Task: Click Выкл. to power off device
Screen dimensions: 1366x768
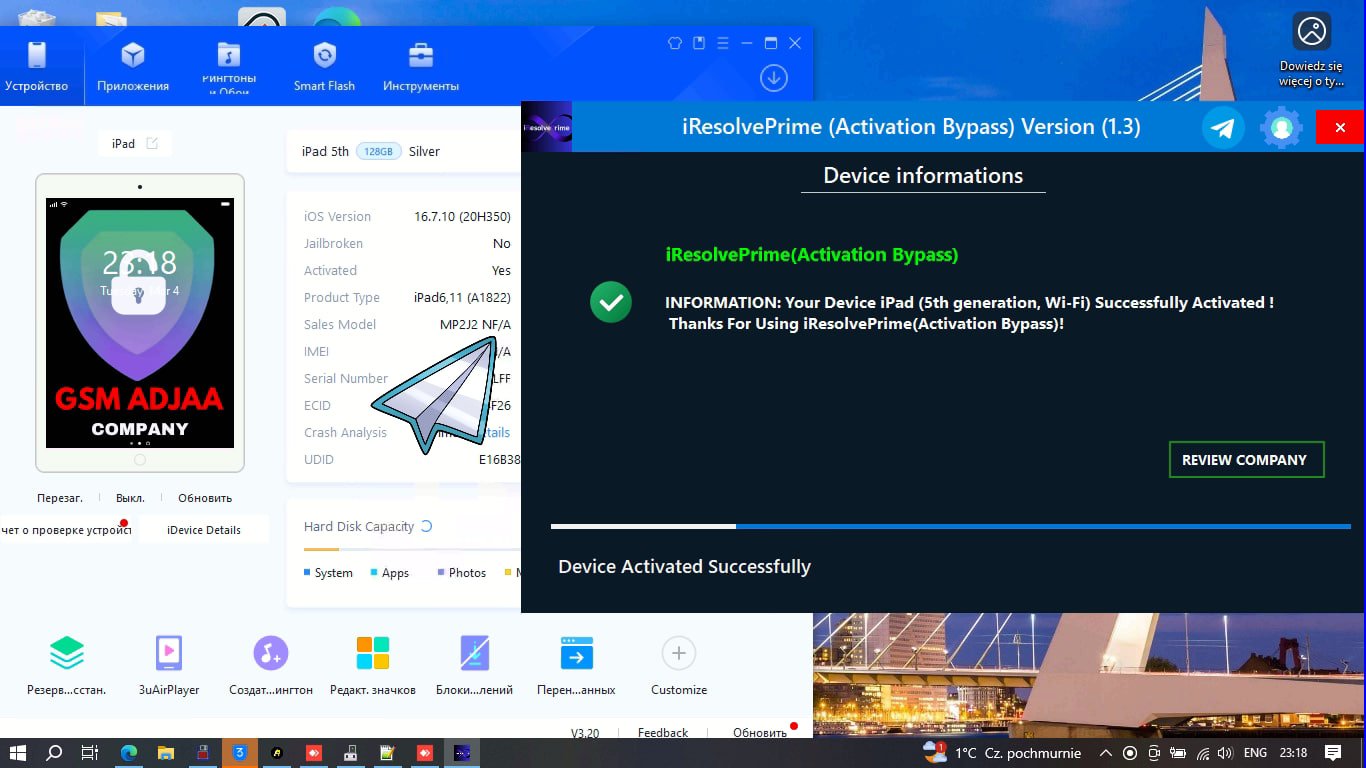Action: [x=130, y=498]
